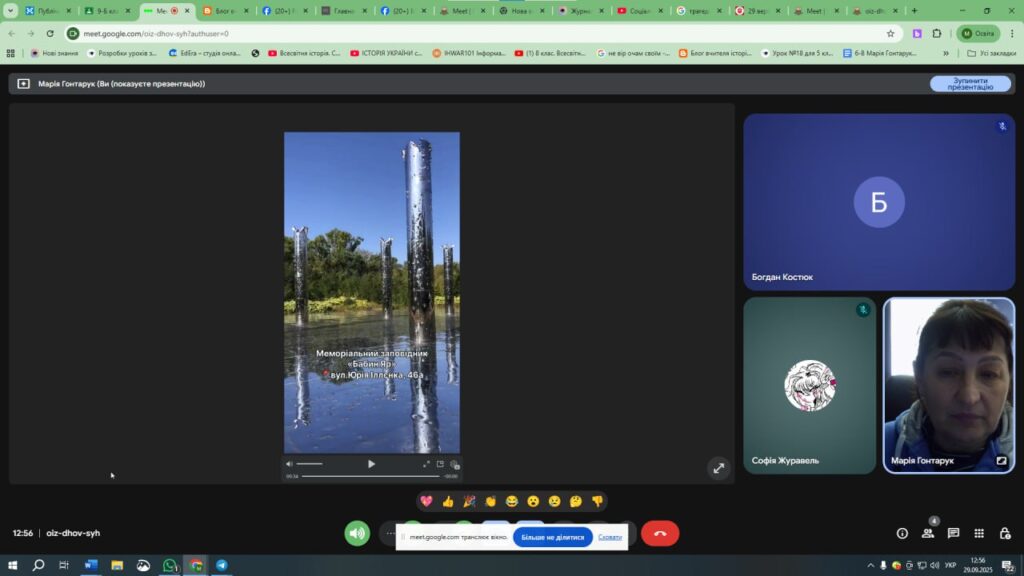
Task: Open the chat with everyone panel
Action: (953, 534)
